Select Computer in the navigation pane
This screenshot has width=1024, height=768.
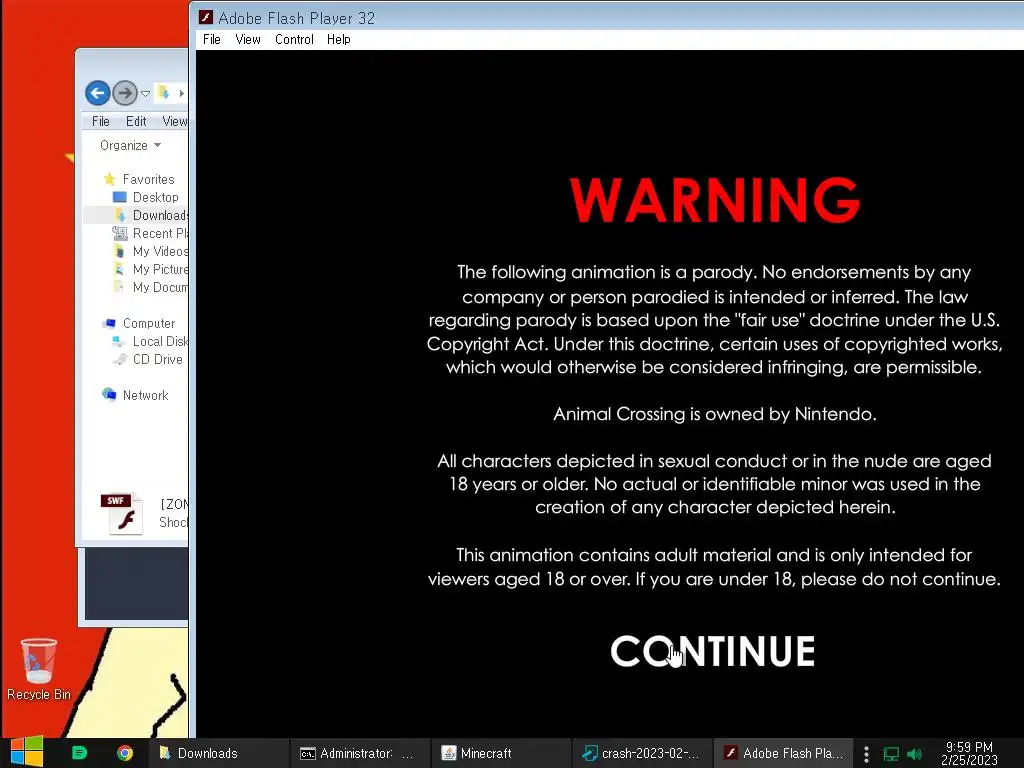coord(149,323)
